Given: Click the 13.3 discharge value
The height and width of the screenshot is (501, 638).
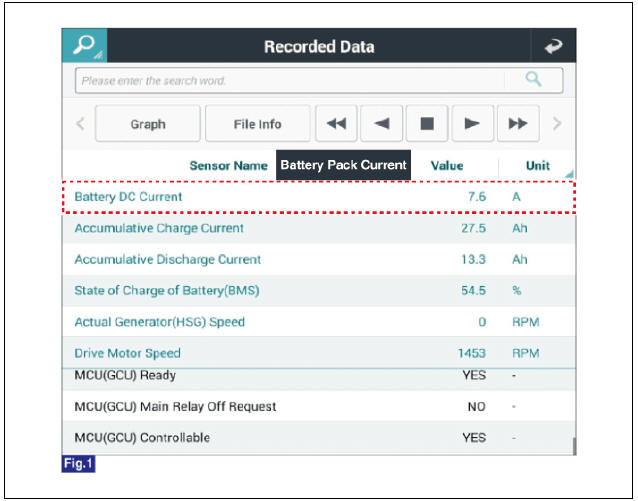Looking at the screenshot, I should (x=473, y=260).
